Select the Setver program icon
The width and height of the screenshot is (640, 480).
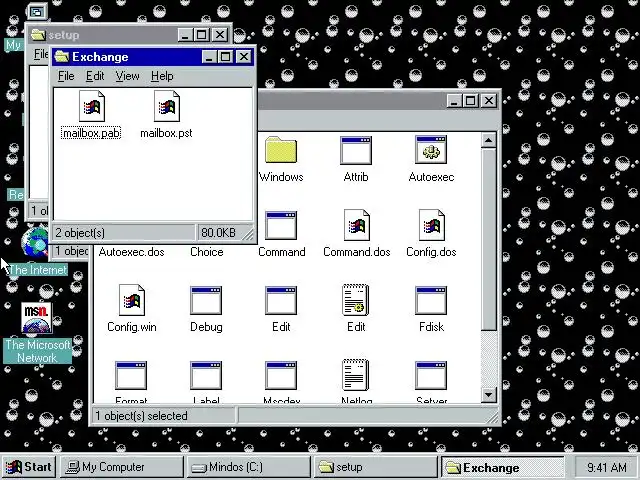pos(431,376)
